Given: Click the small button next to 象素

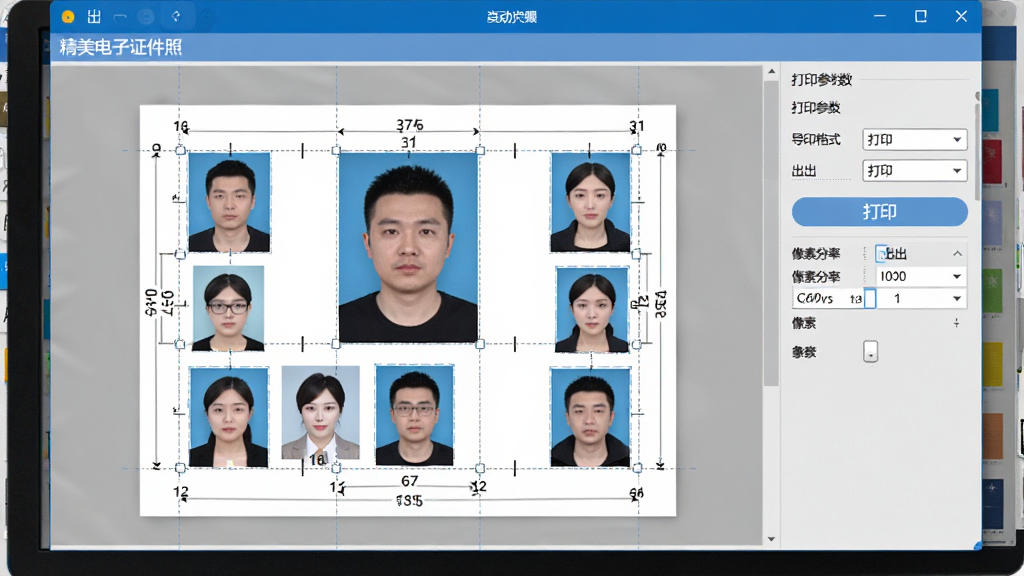Looking at the screenshot, I should (871, 351).
